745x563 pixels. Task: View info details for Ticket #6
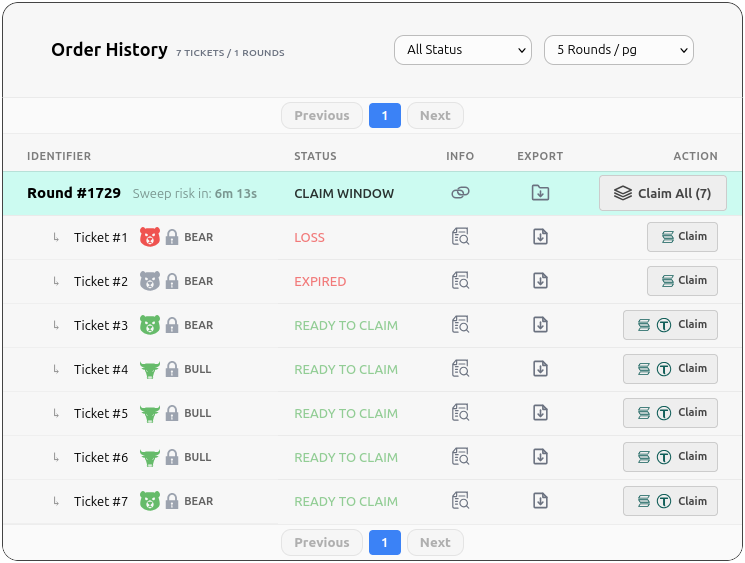pyautogui.click(x=460, y=457)
